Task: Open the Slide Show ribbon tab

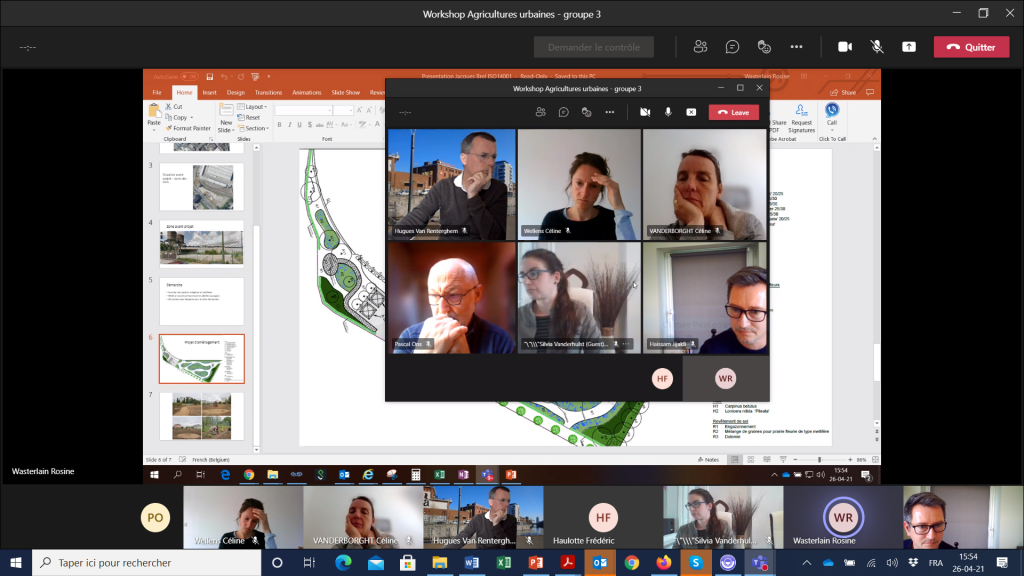Action: (x=345, y=93)
